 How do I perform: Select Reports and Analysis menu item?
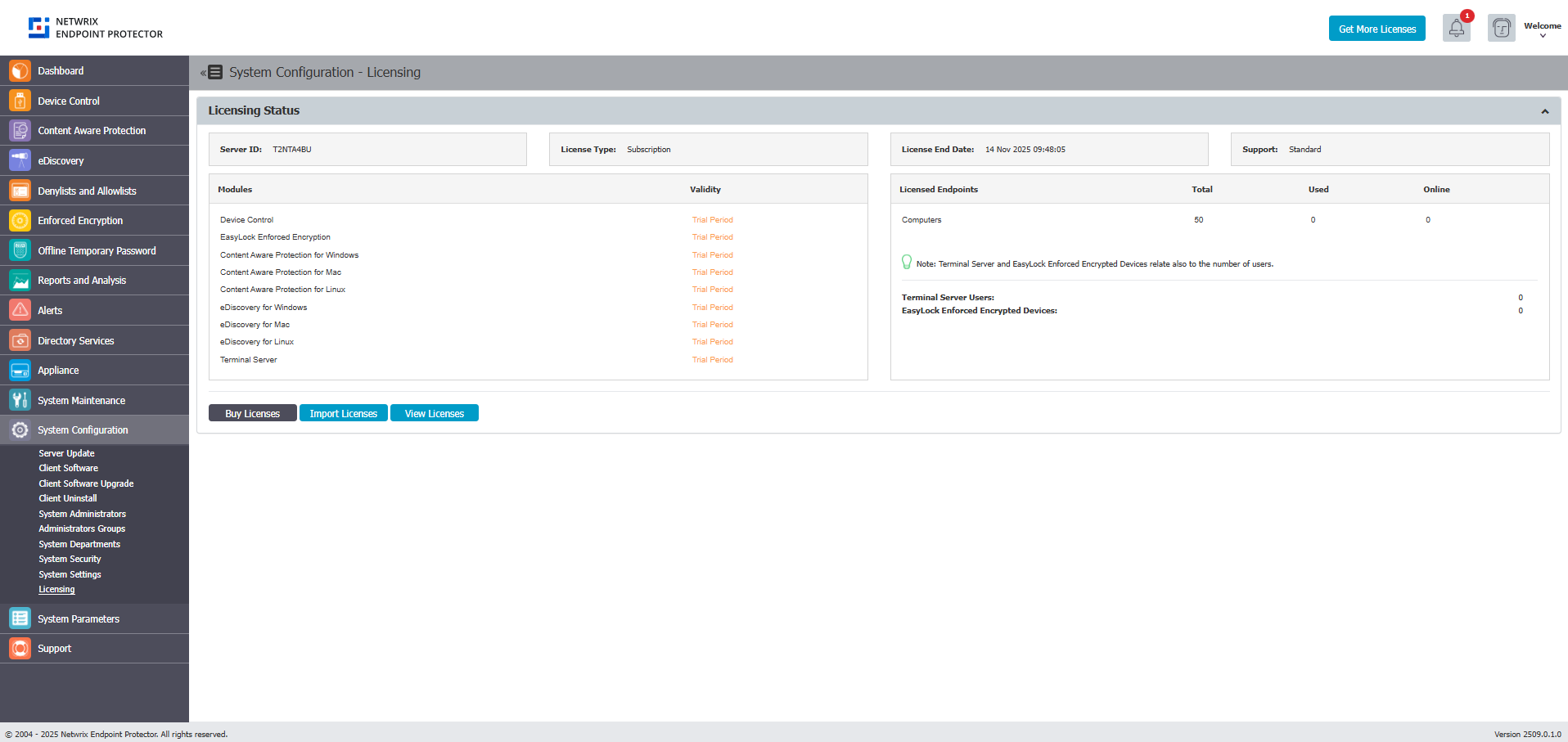[82, 281]
